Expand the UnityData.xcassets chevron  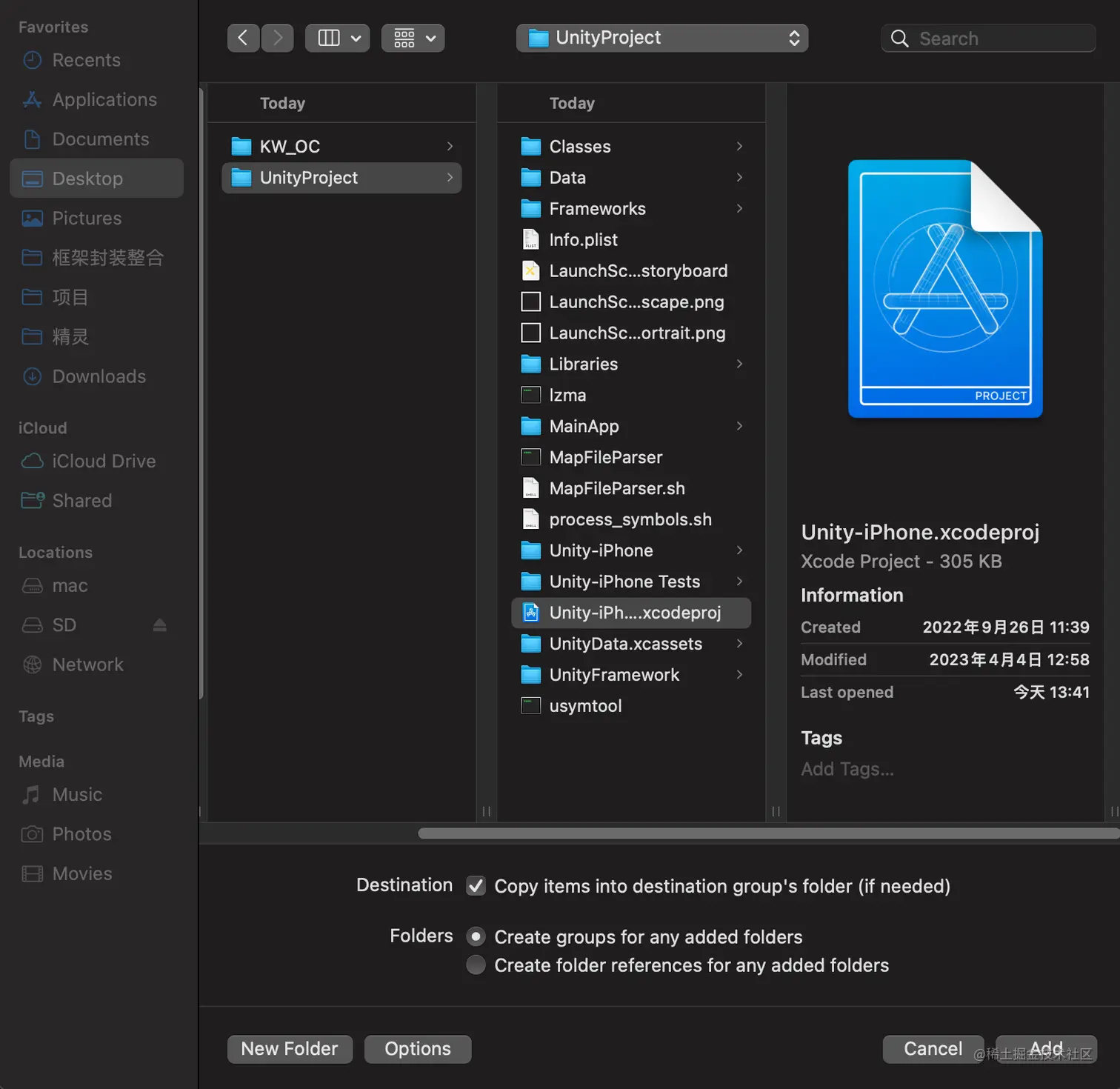(x=739, y=644)
